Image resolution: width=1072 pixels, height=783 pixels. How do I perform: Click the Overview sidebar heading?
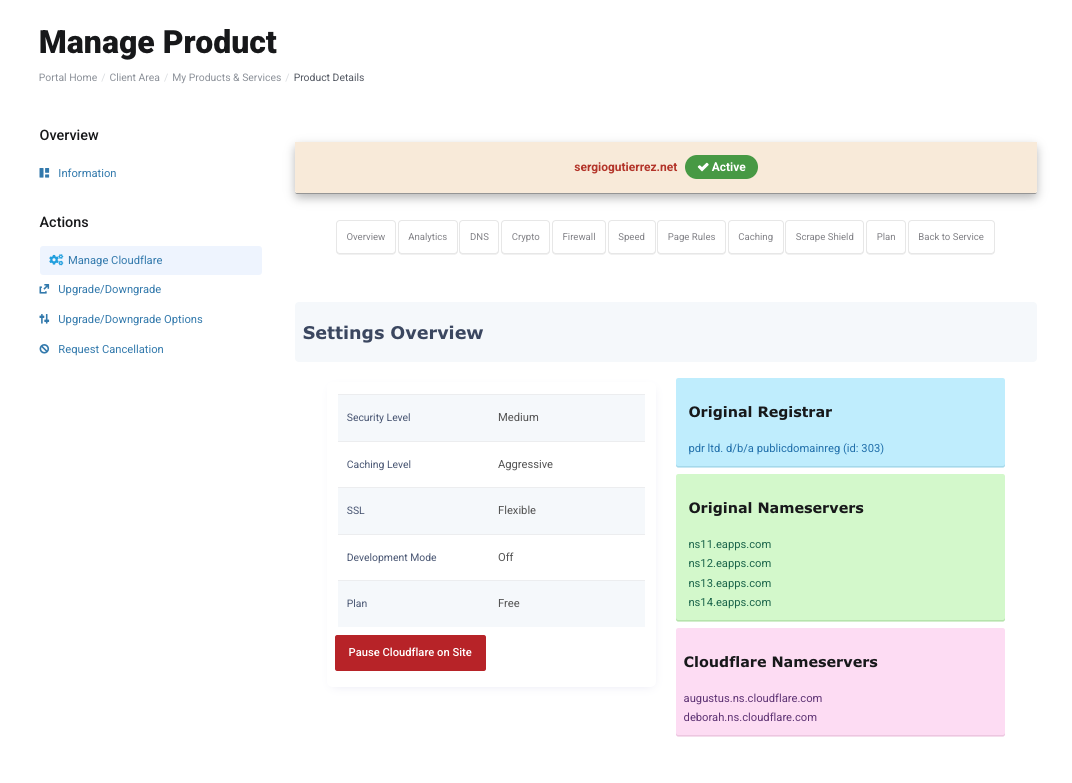(x=69, y=135)
